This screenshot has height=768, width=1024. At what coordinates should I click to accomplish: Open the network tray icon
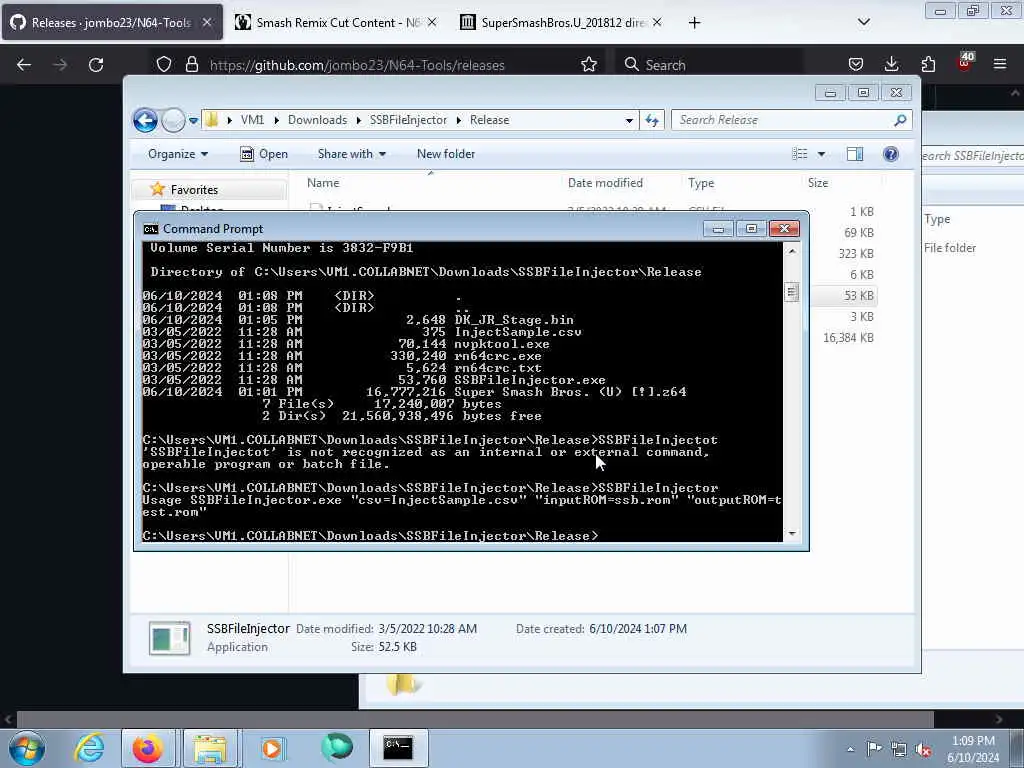pos(899,750)
